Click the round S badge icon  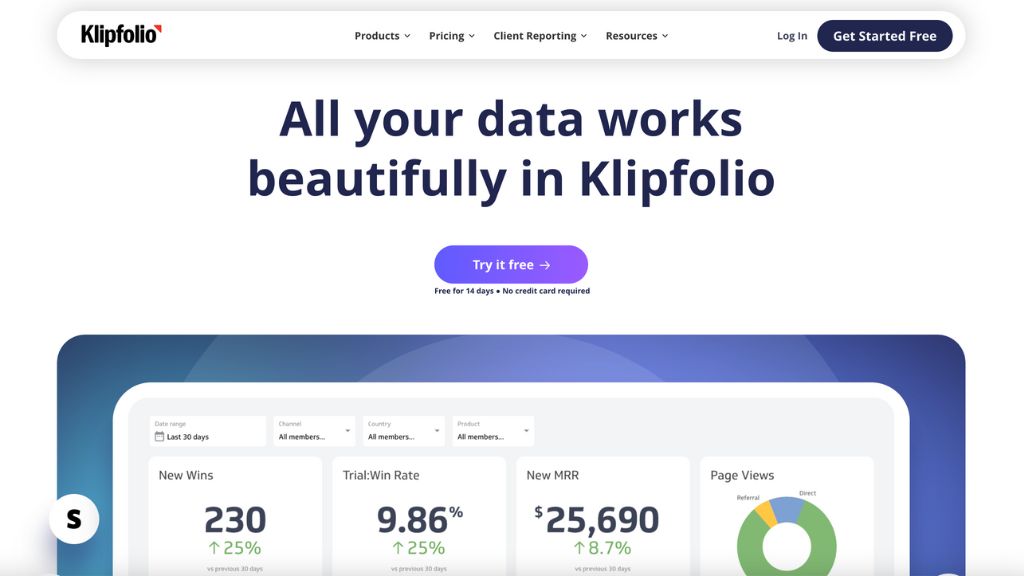click(74, 519)
